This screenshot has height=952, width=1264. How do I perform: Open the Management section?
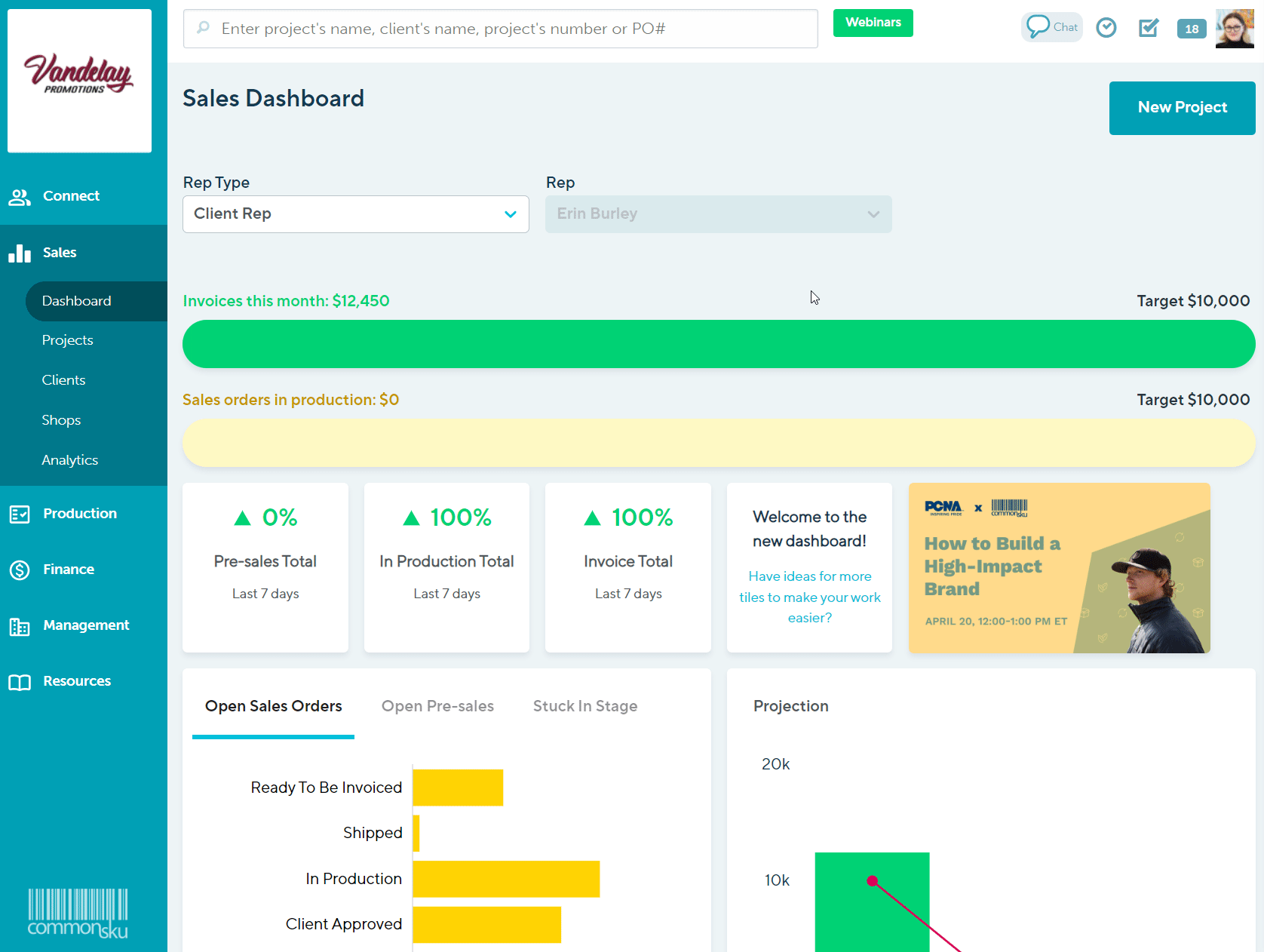pyautogui.click(x=85, y=625)
